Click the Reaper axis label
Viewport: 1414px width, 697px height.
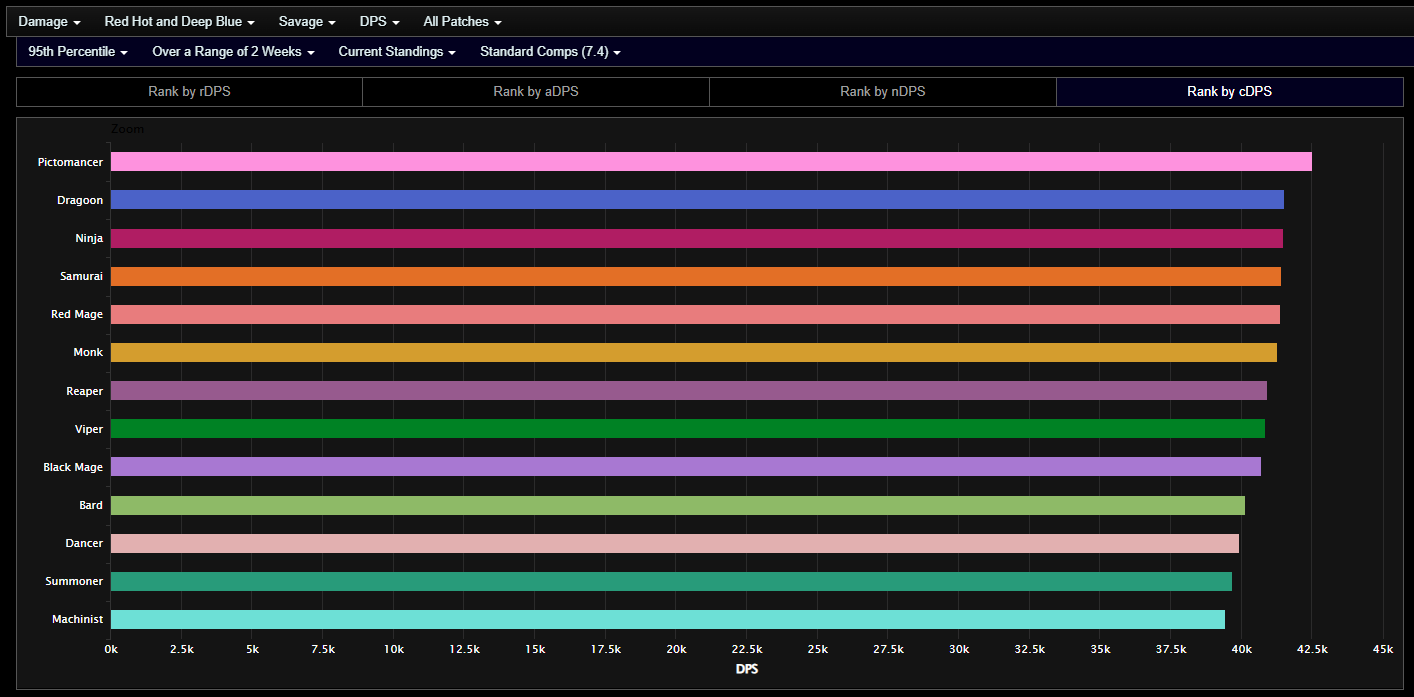pyautogui.click(x=85, y=391)
